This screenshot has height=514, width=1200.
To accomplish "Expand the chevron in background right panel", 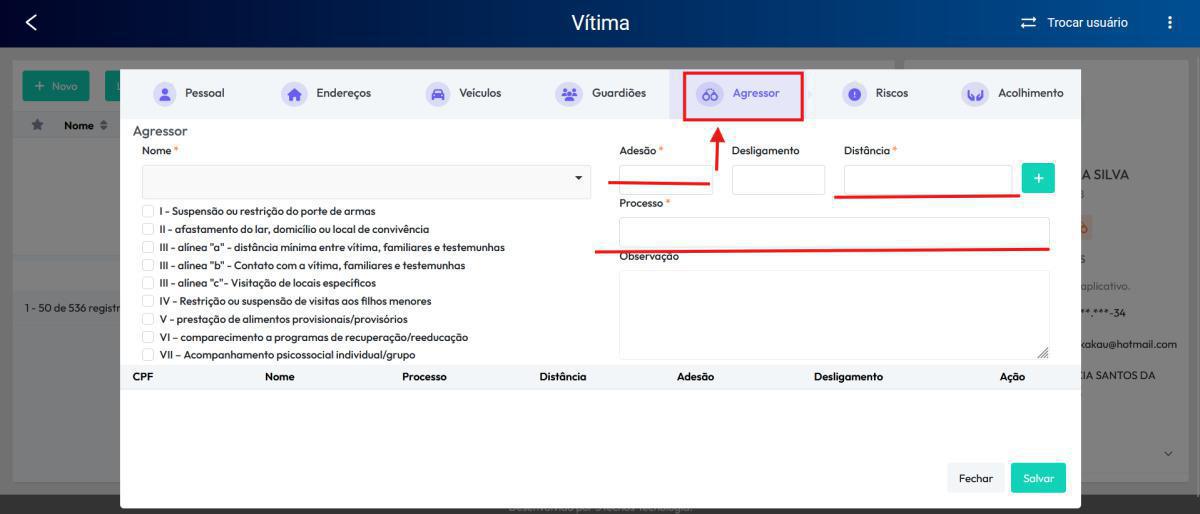I will (x=1168, y=453).
